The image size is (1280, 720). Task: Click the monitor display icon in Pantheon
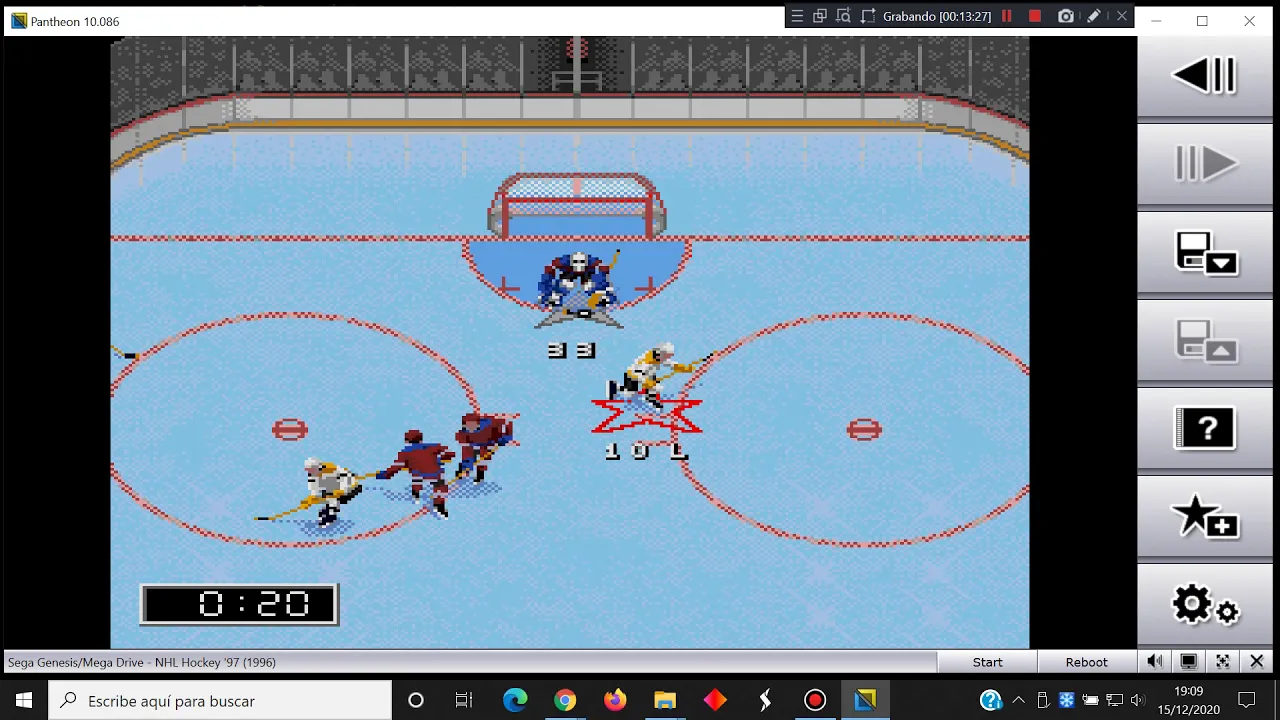point(1189,661)
